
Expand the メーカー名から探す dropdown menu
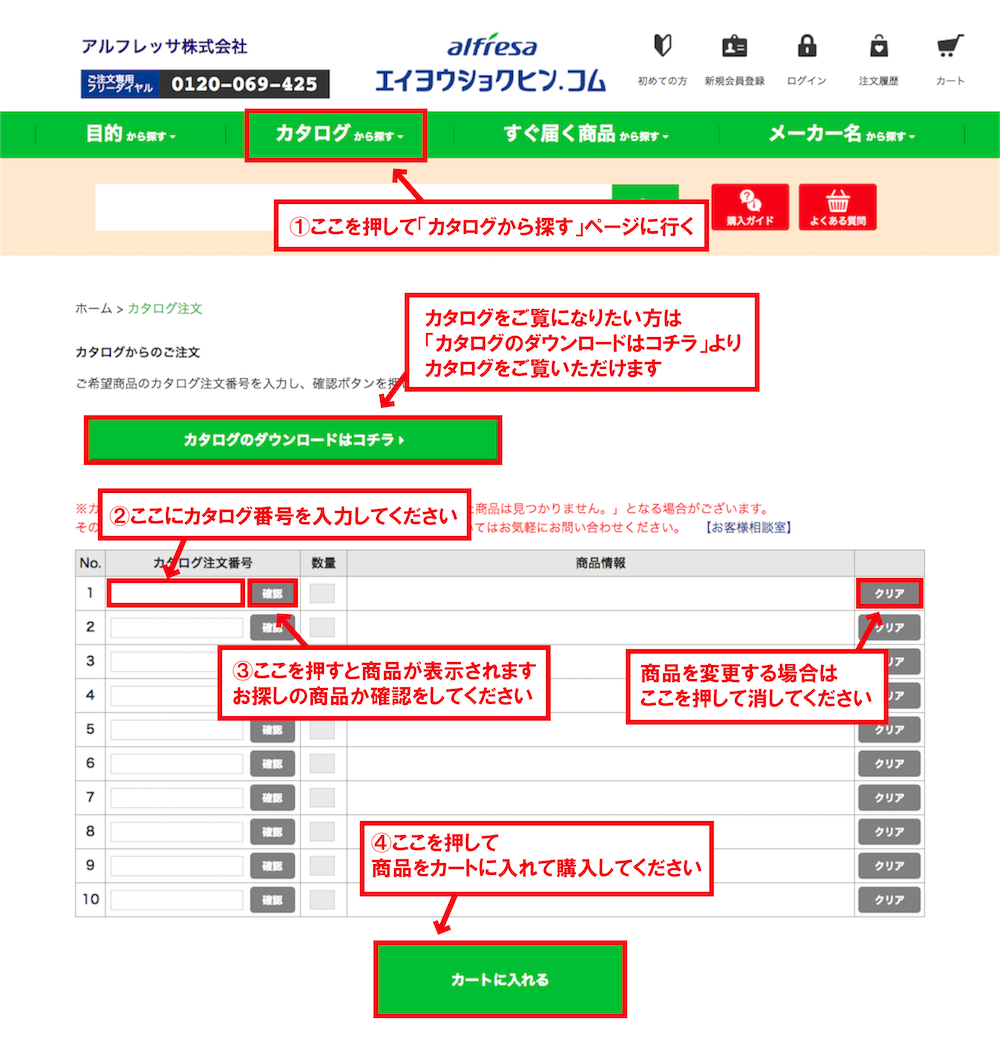840,135
